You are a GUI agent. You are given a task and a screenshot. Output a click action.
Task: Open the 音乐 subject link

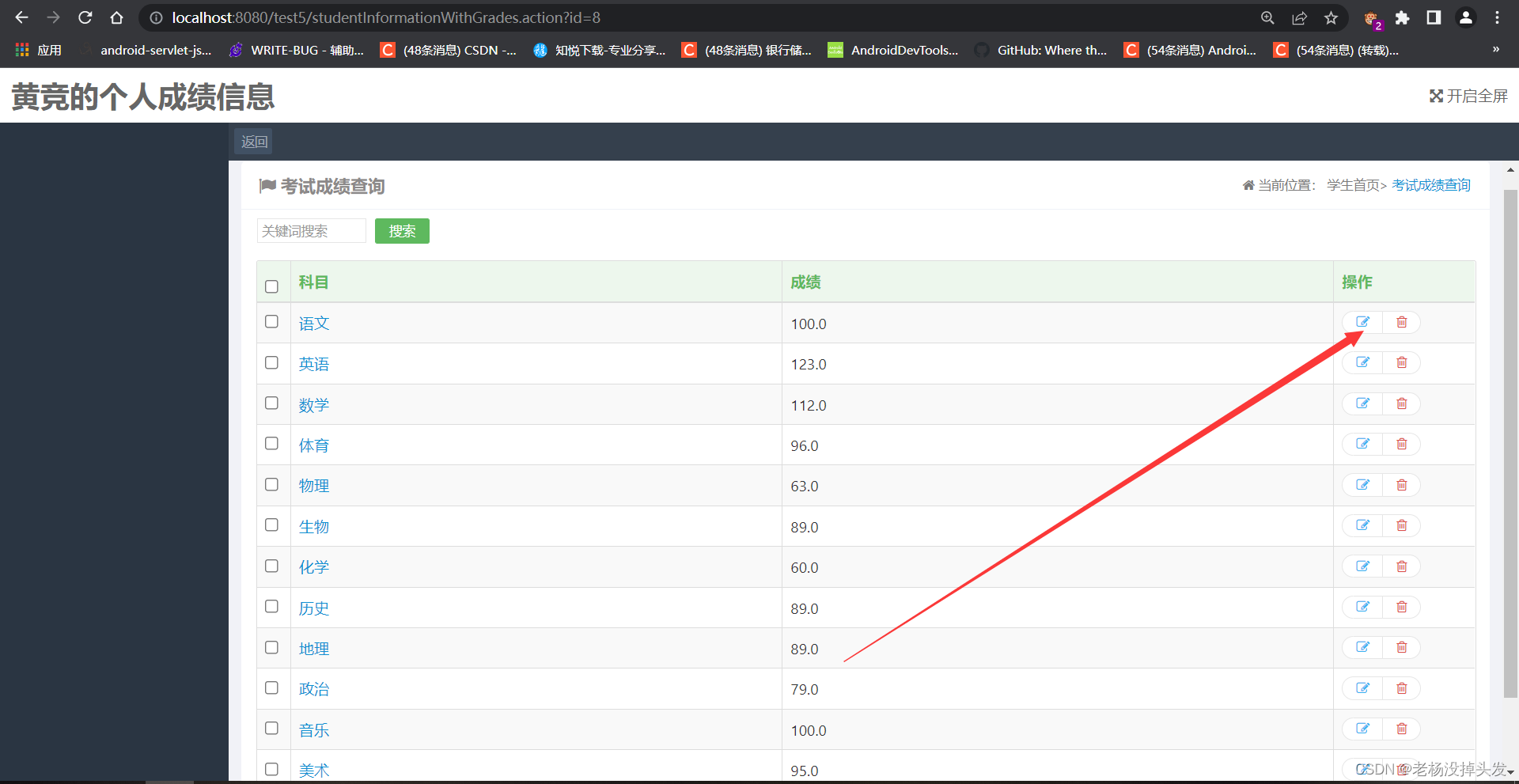coord(314,730)
